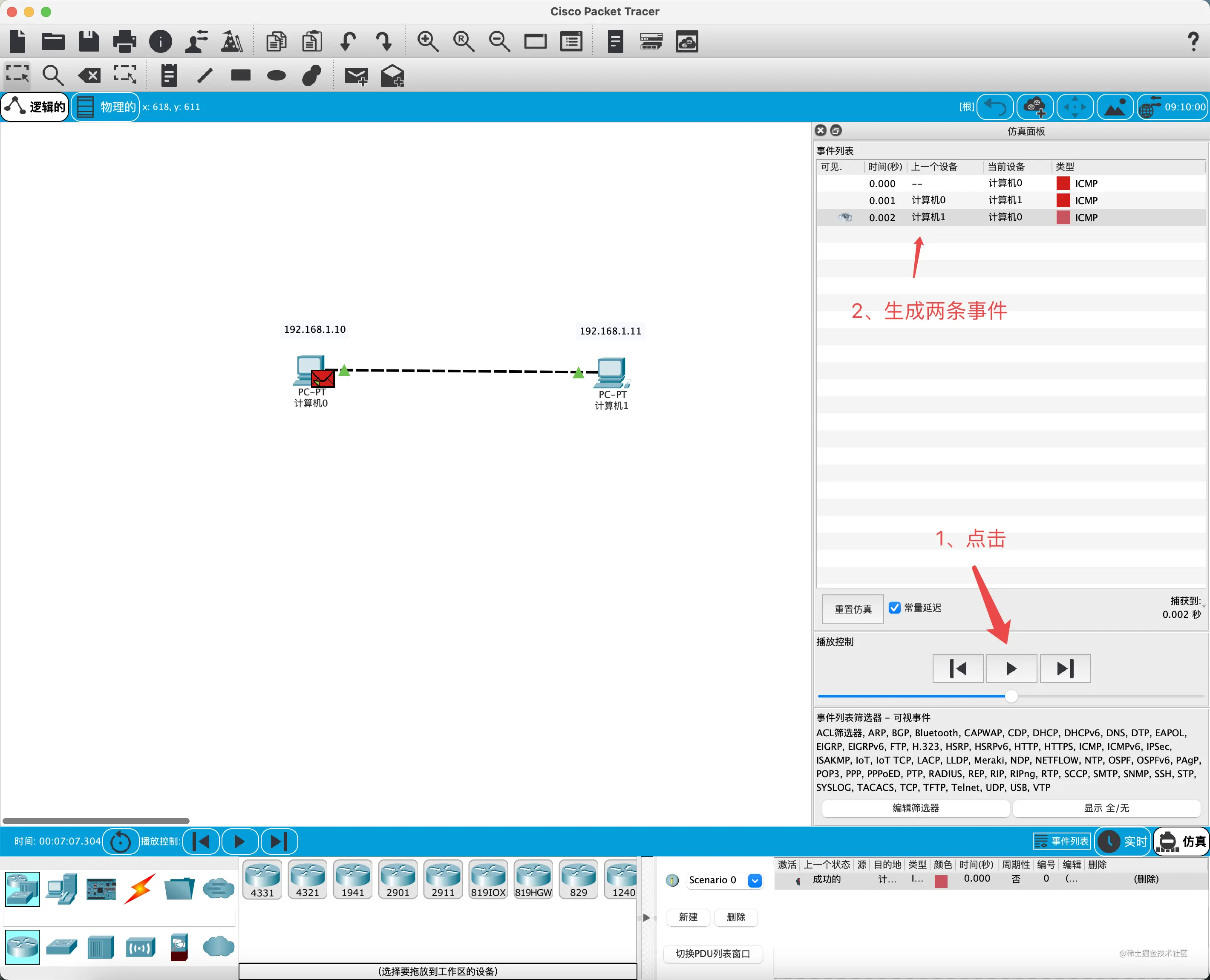The image size is (1210, 980).
Task: Click 编辑筛选器 button
Action: coord(916,808)
